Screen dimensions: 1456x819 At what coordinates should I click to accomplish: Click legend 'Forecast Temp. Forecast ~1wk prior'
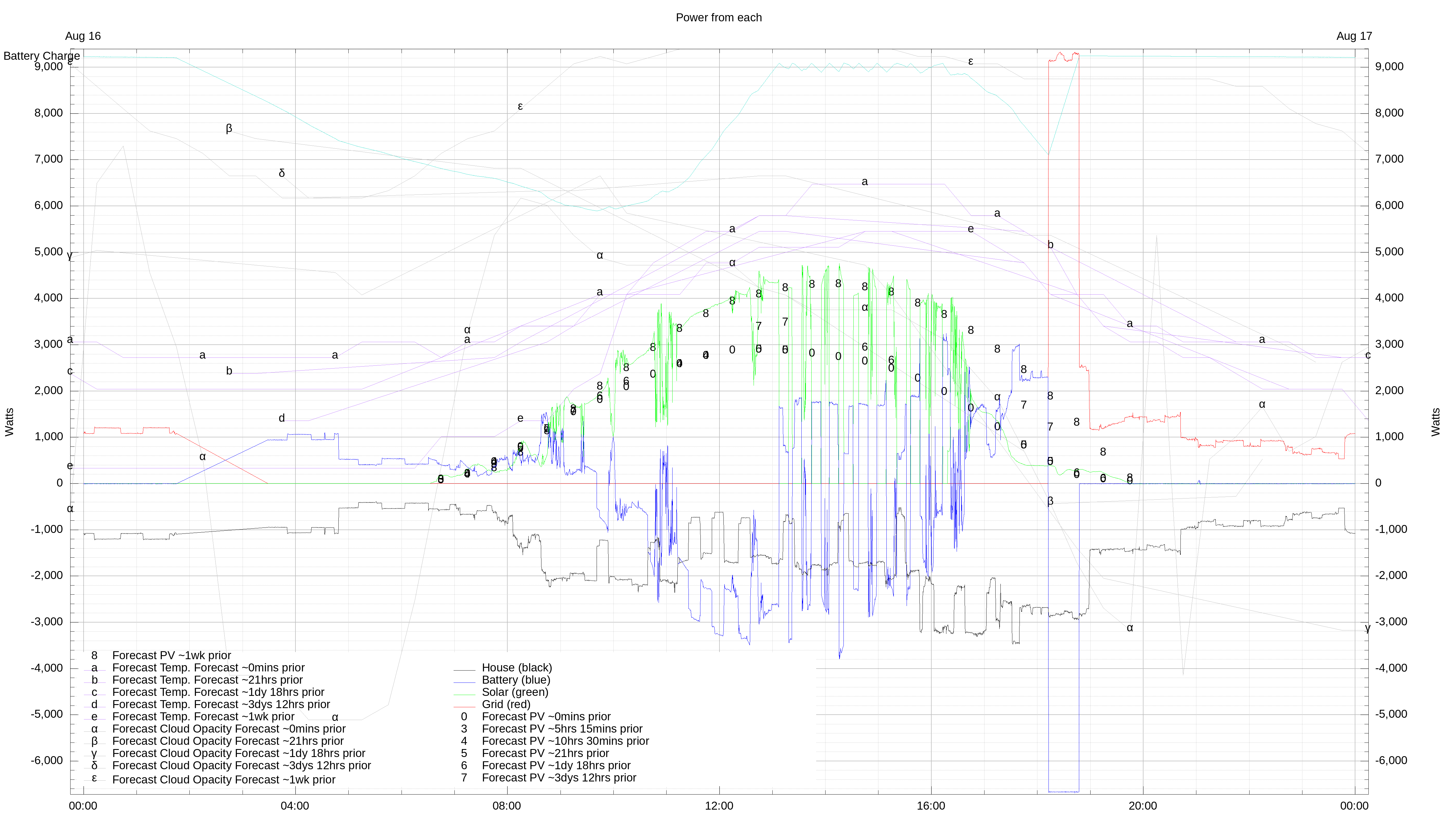pos(204,717)
